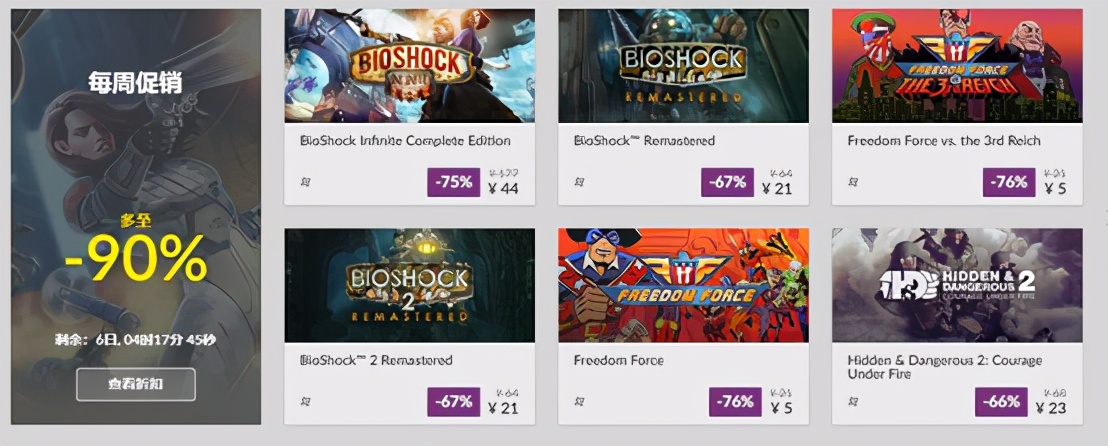
Task: Select the BioShock 2 Remastered cover image
Action: coord(410,285)
